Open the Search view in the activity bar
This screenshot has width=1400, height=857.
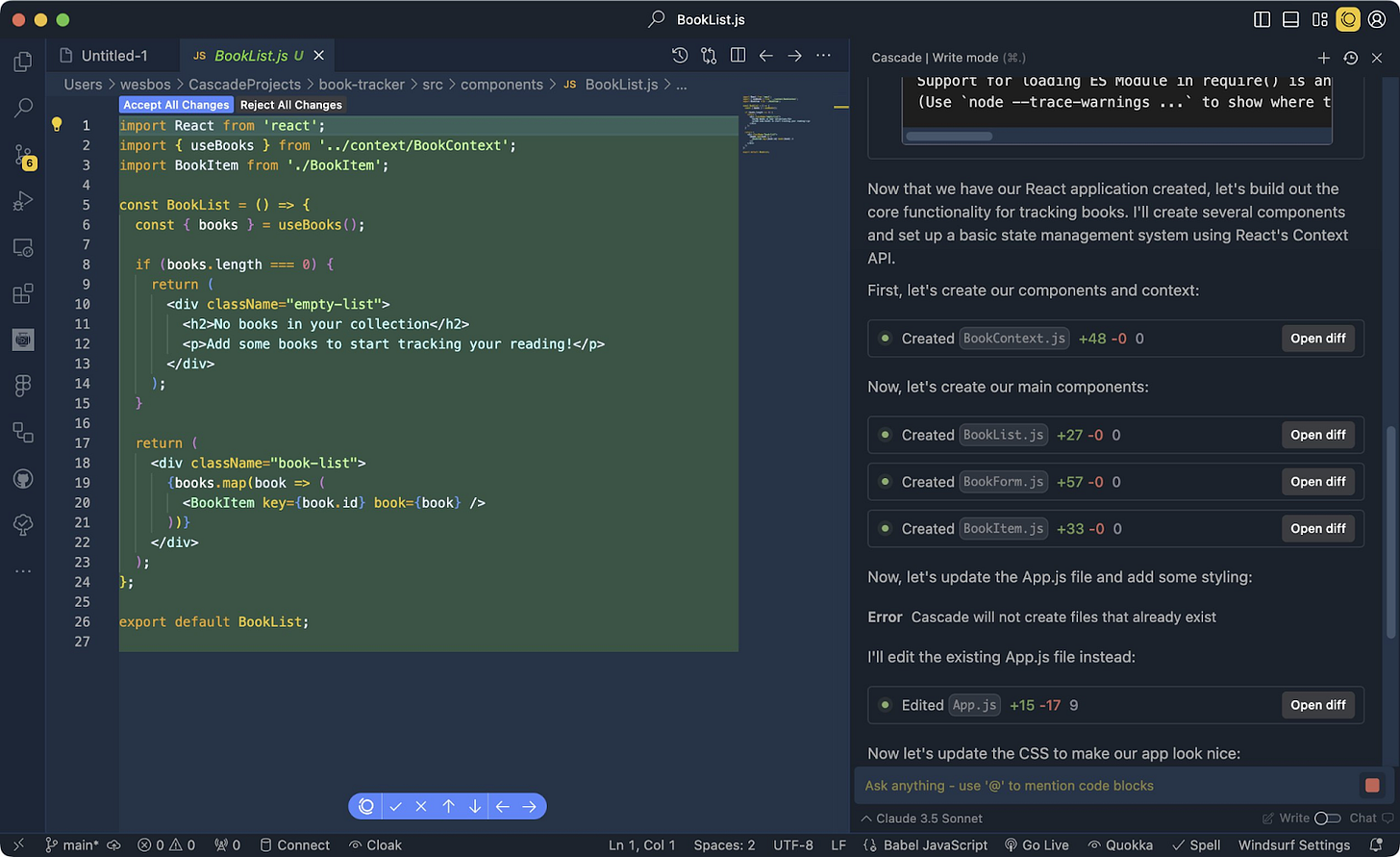point(23,107)
